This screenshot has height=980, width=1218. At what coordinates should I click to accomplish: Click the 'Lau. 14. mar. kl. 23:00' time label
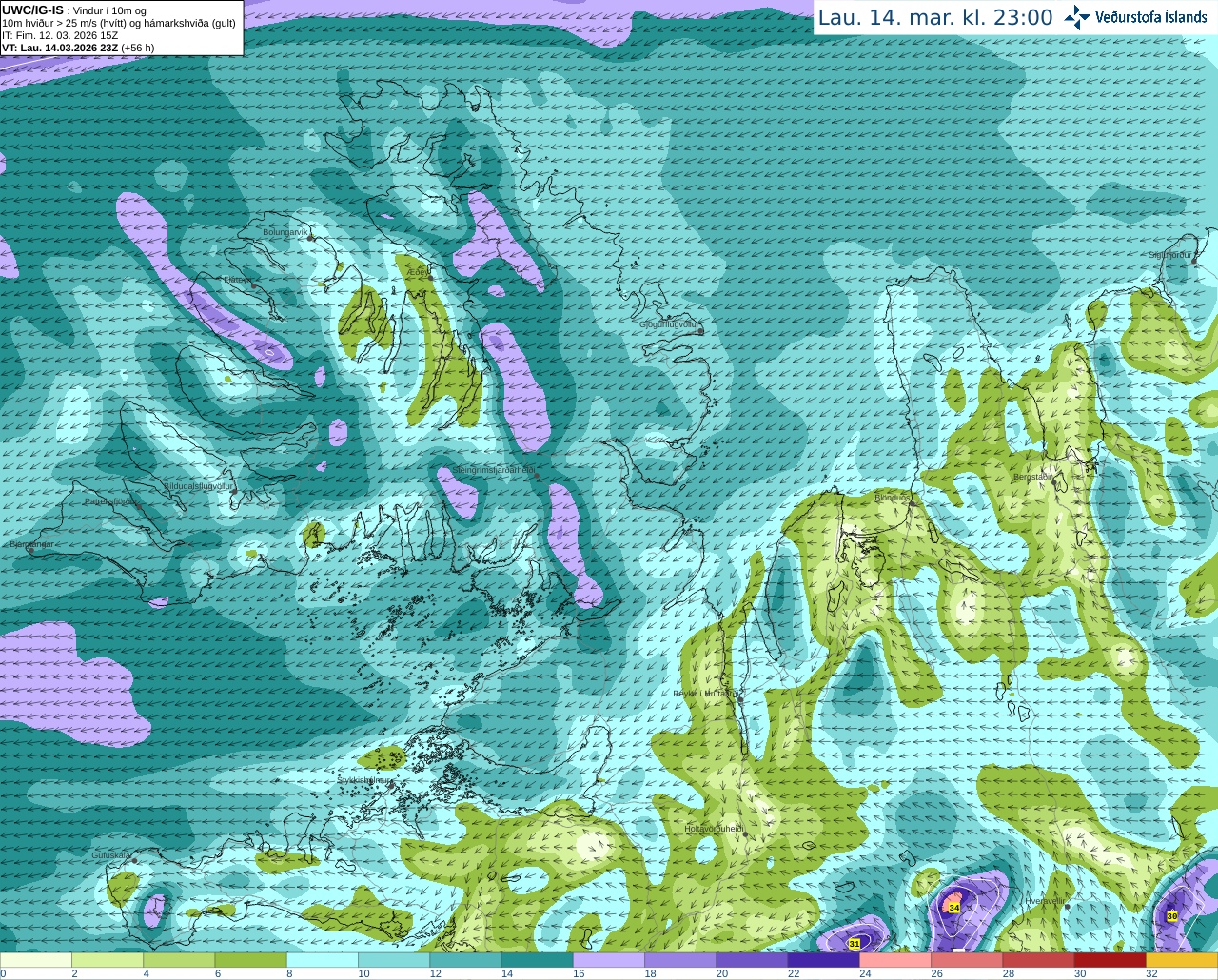coord(935,18)
